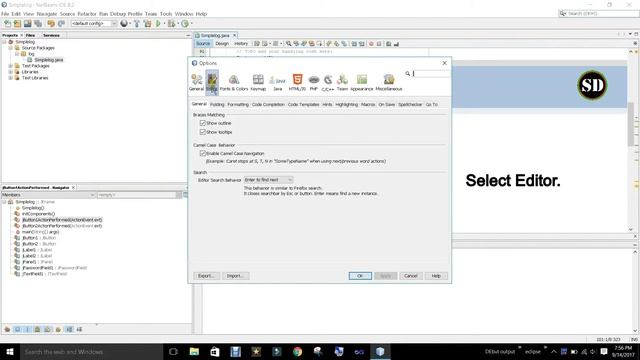Click Save All toolbar icon
Viewport: 640px width, 360px height.
click(x=38, y=24)
